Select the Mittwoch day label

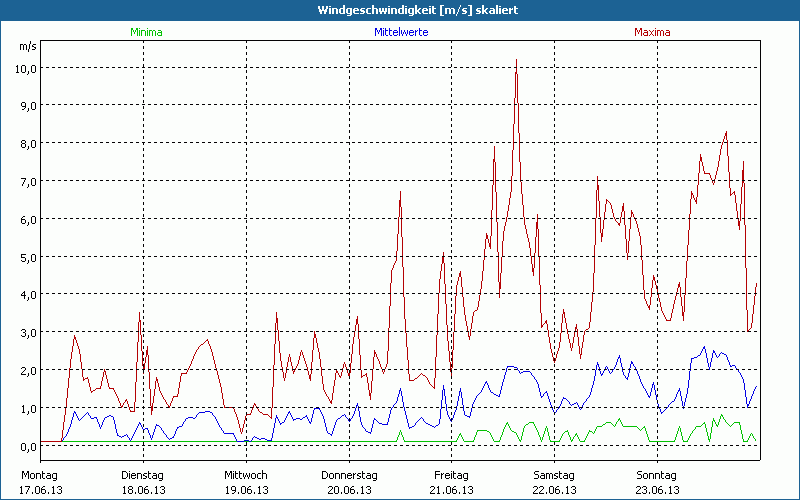pyautogui.click(x=246, y=474)
